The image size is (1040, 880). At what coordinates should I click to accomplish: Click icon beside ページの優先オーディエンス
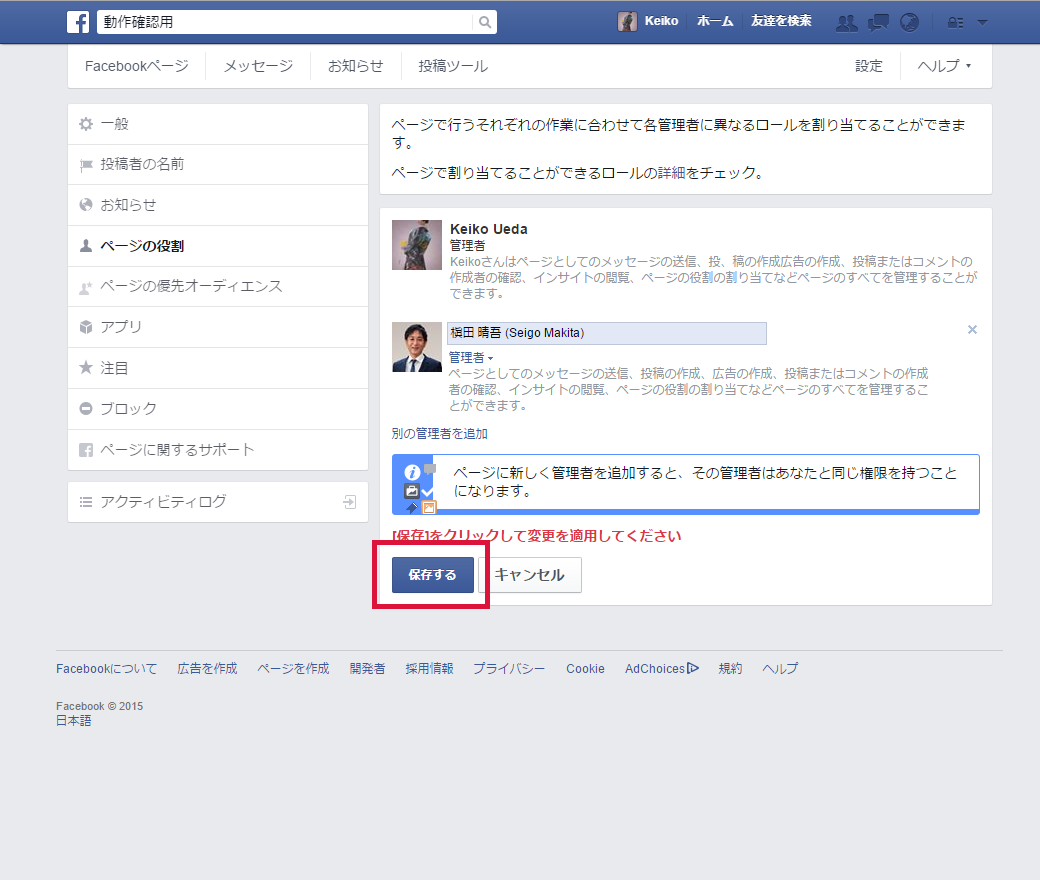pyautogui.click(x=86, y=286)
